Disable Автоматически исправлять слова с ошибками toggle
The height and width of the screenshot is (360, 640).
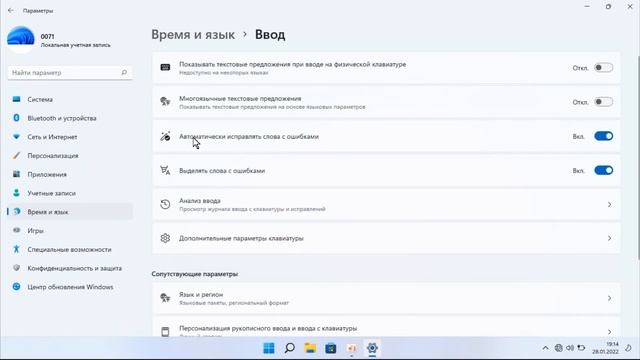pyautogui.click(x=603, y=136)
